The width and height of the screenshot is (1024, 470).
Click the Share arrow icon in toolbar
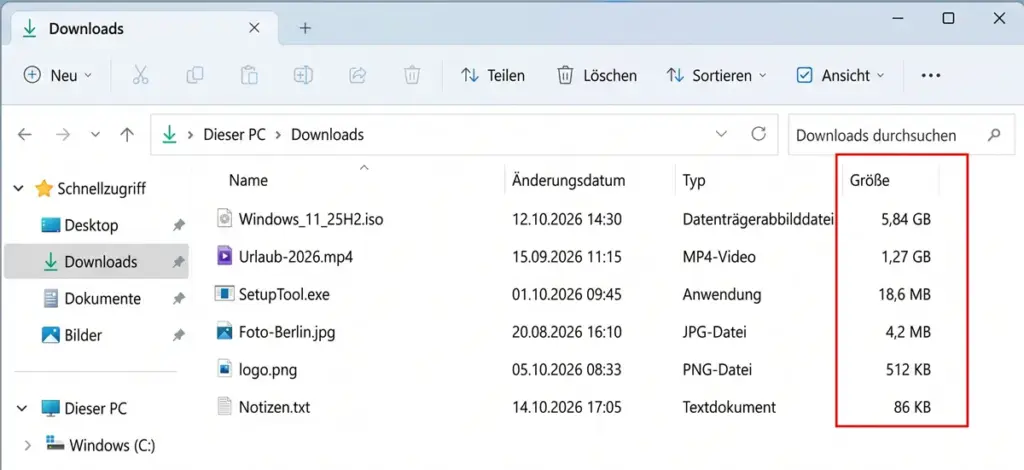[x=358, y=76]
